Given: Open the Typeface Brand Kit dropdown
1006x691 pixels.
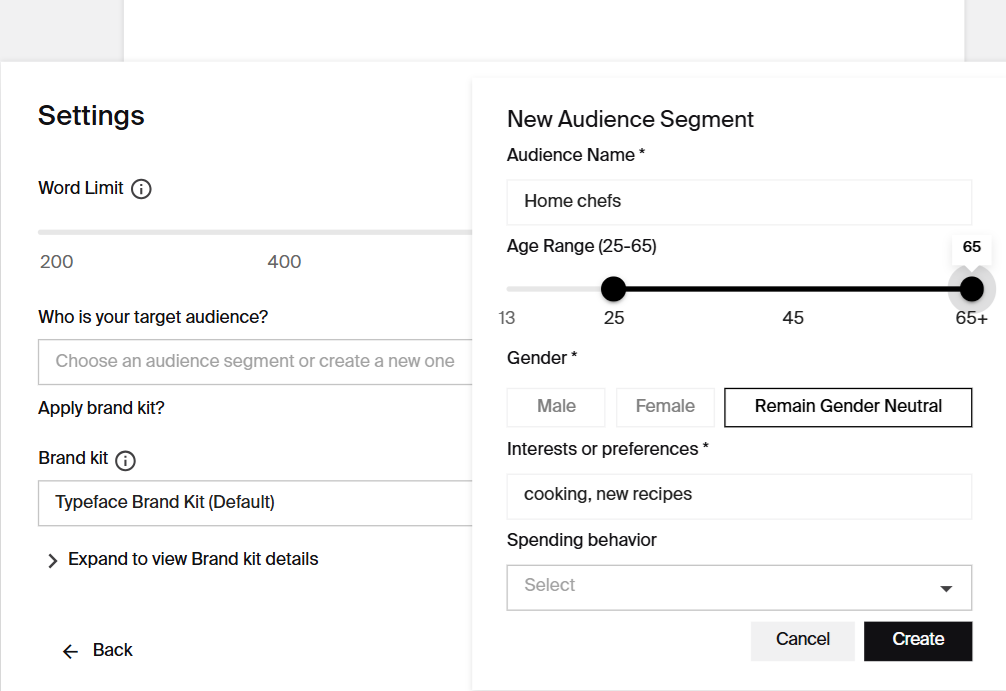Looking at the screenshot, I should (x=255, y=502).
